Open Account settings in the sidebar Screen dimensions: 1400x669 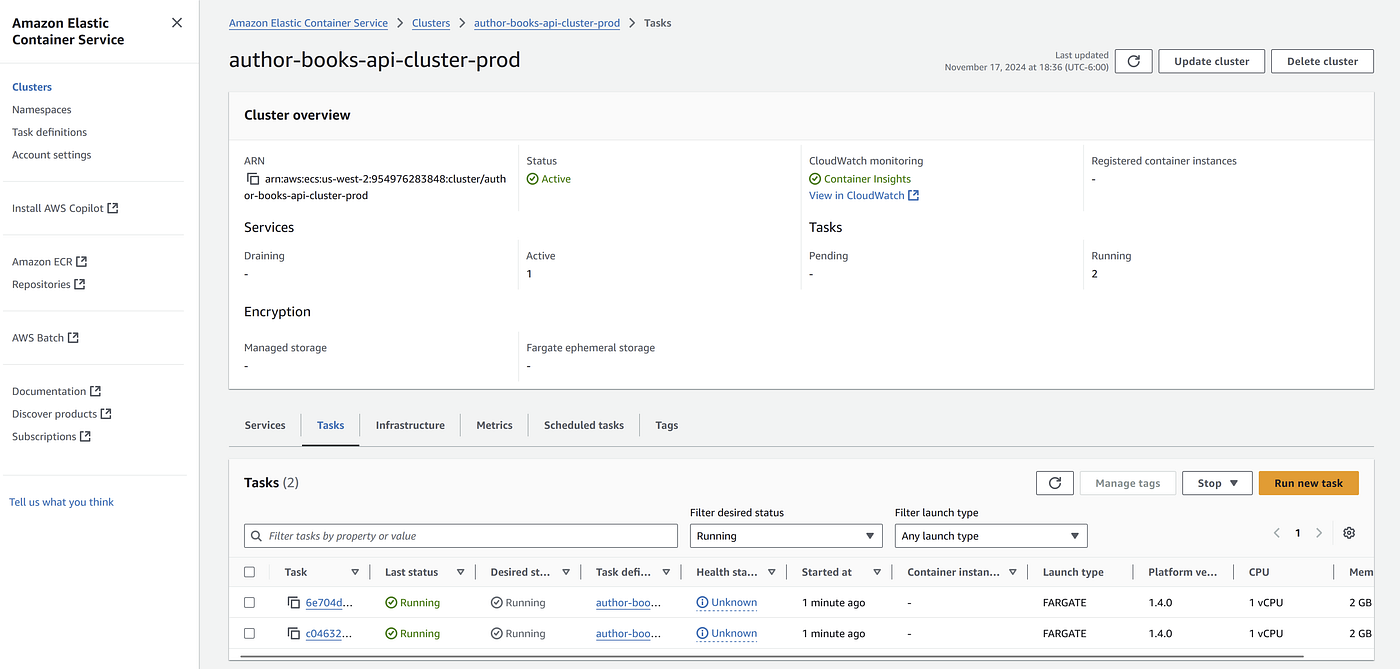tap(52, 155)
